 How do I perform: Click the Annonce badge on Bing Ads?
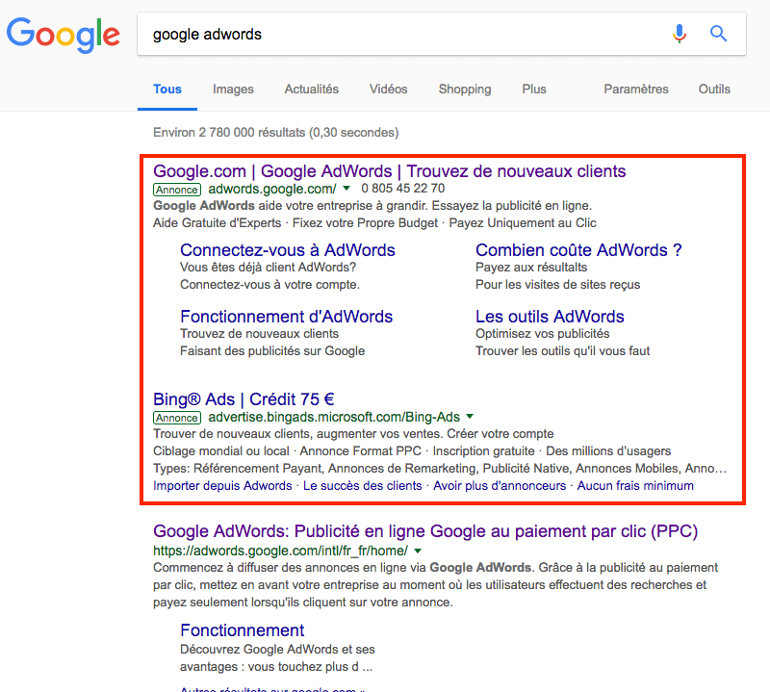tap(177, 418)
